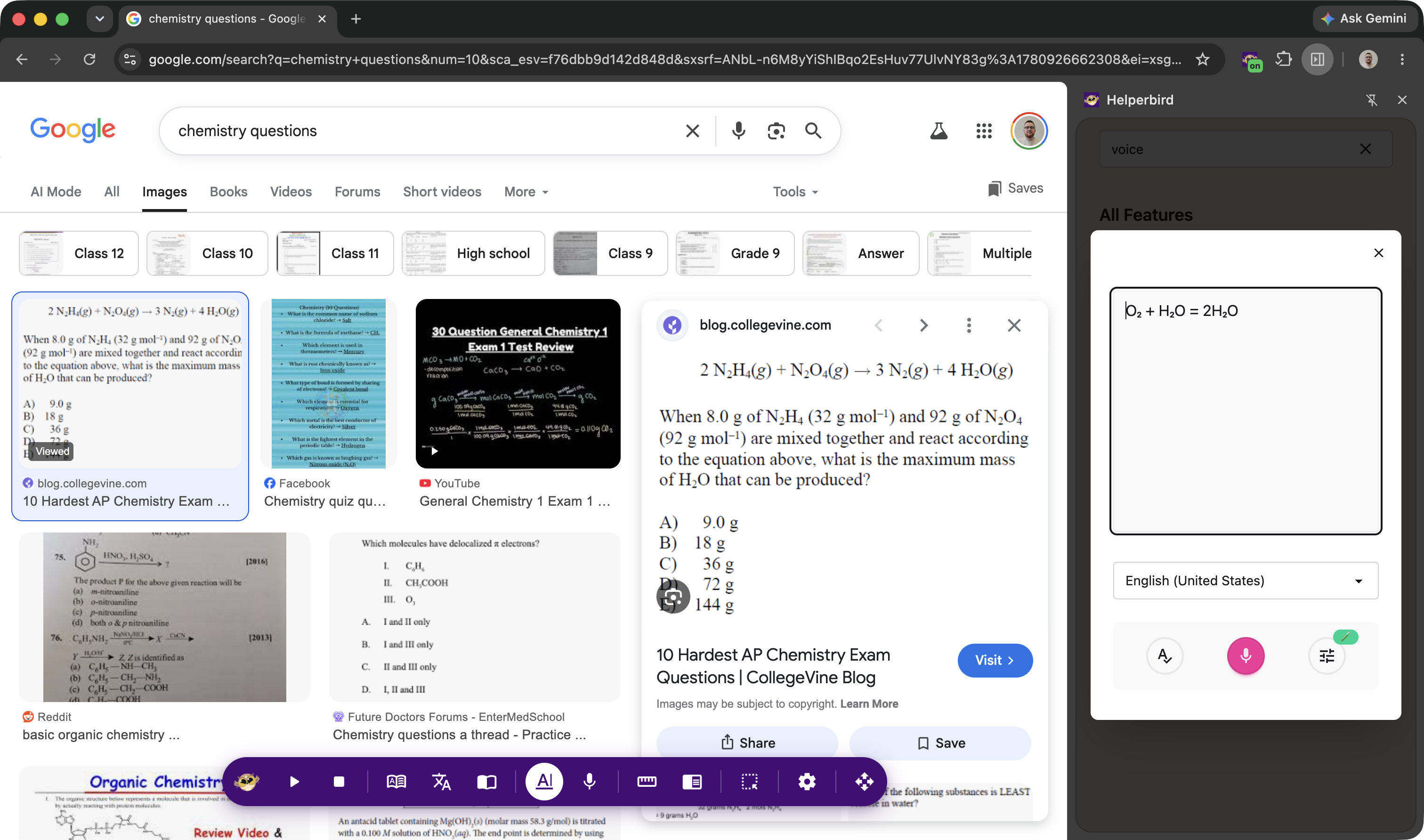Switch to the Forums tab
Viewport: 1424px width, 840px height.
click(x=357, y=192)
